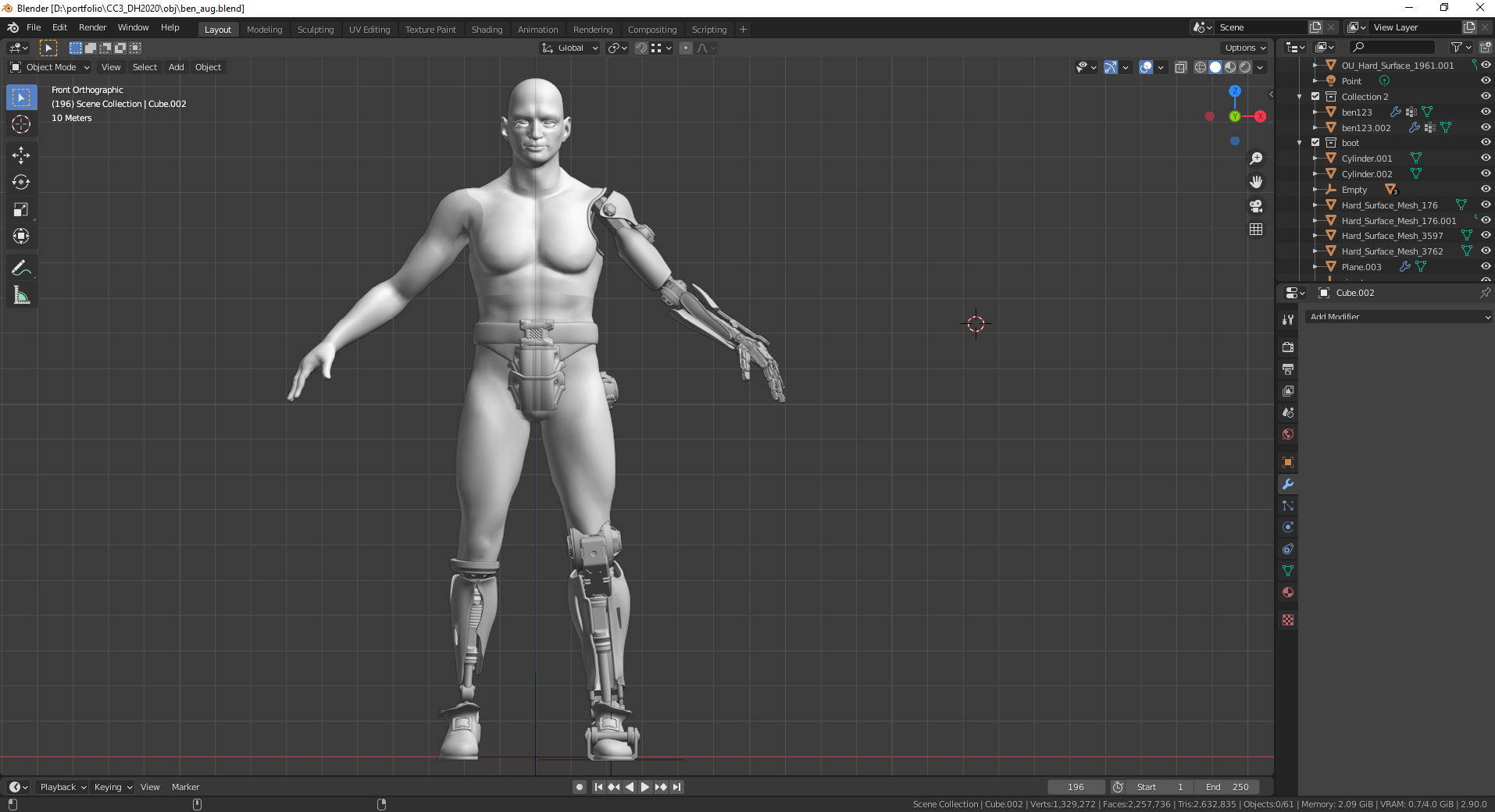Switch to rendered viewport shading
This screenshot has width=1495, height=812.
click(x=1245, y=68)
